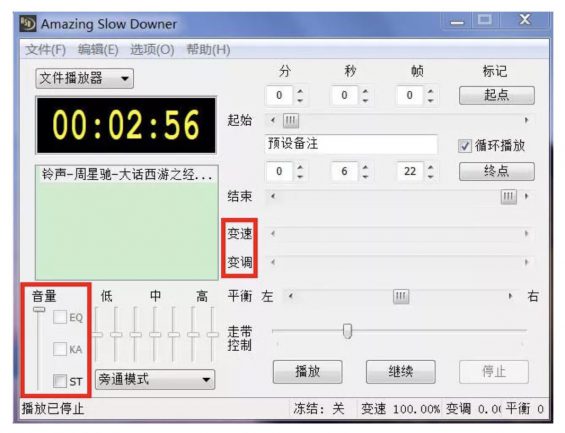Click the 结束 slider thumb
The width and height of the screenshot is (565, 433).
pyautogui.click(x=508, y=197)
